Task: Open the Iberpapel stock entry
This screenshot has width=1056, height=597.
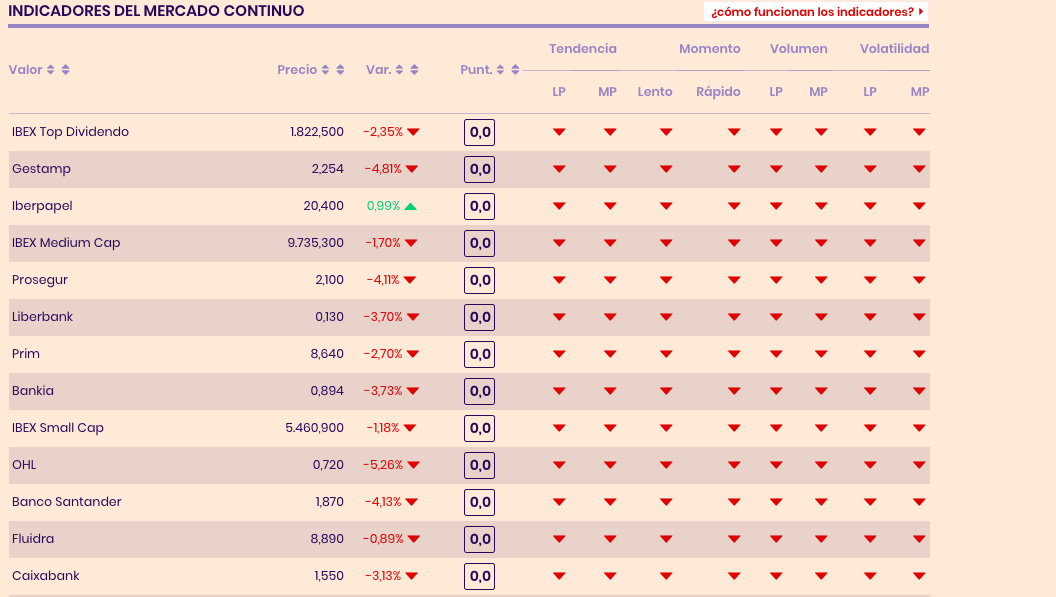Action: [x=42, y=206]
